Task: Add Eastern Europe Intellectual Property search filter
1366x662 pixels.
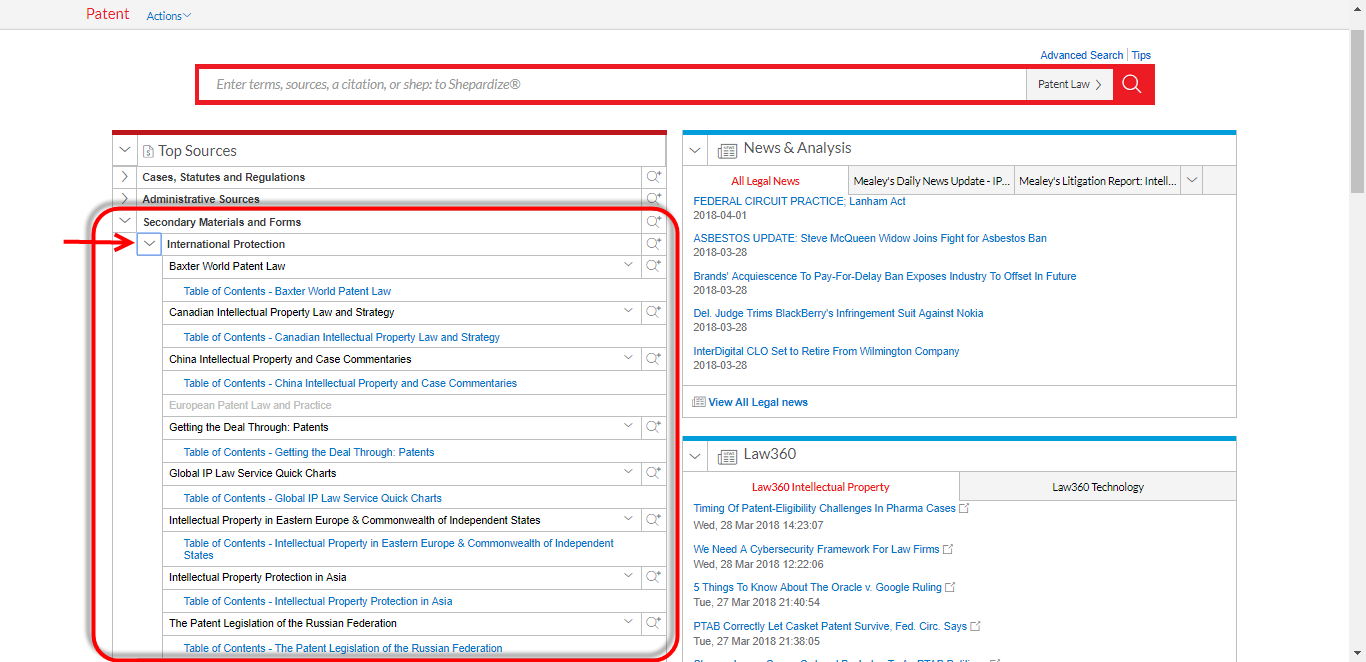Action: pyautogui.click(x=654, y=520)
